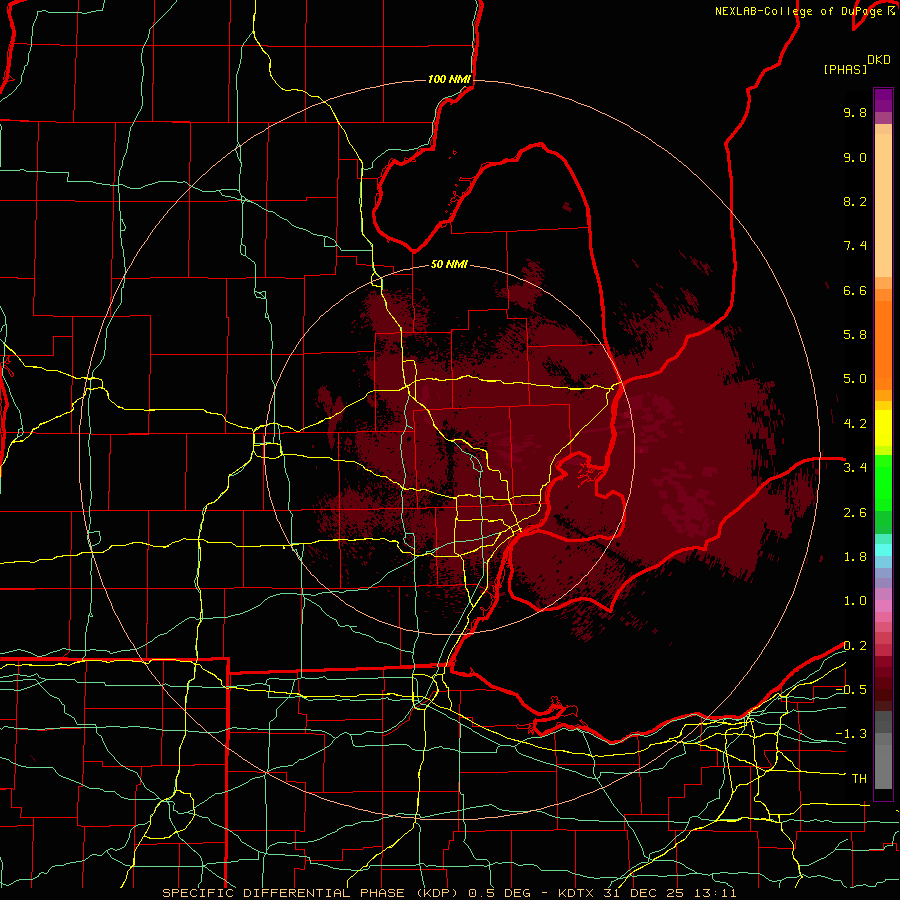
Task: Select the 2.6 scale value
Action: pyautogui.click(x=855, y=513)
